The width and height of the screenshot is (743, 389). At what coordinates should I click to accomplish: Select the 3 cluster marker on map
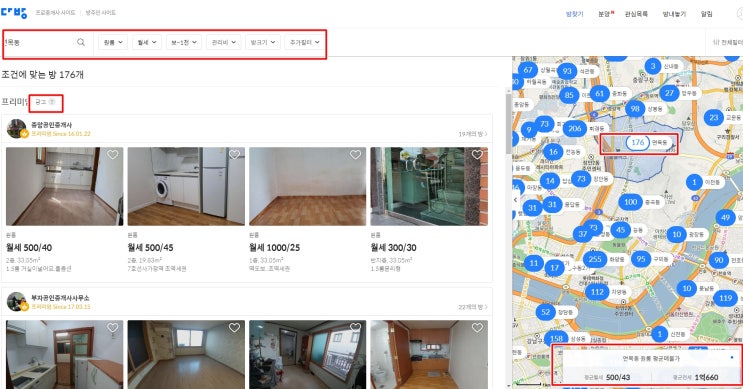pos(652,66)
